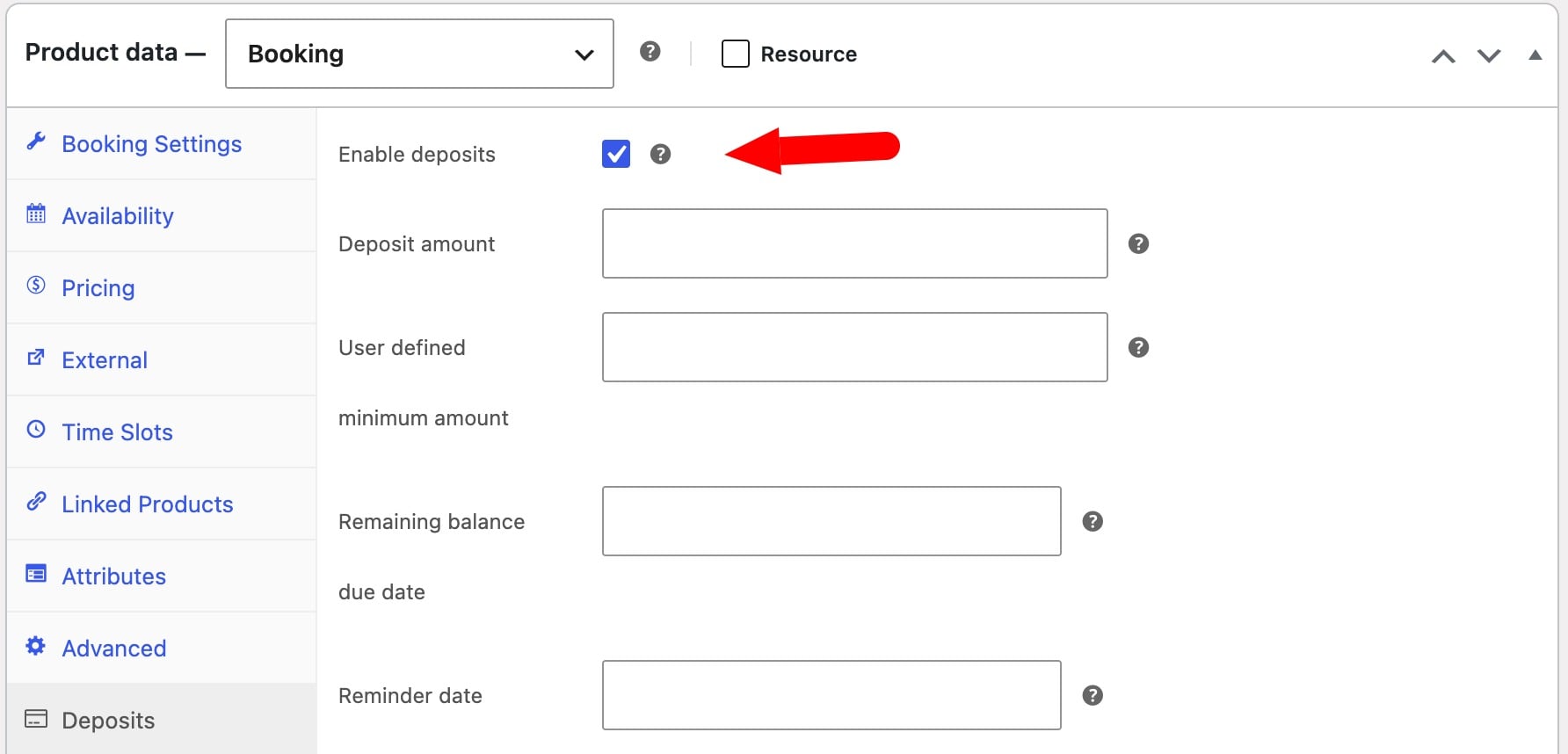
Task: Click help icon for Remaining balance due date
Action: [1093, 521]
